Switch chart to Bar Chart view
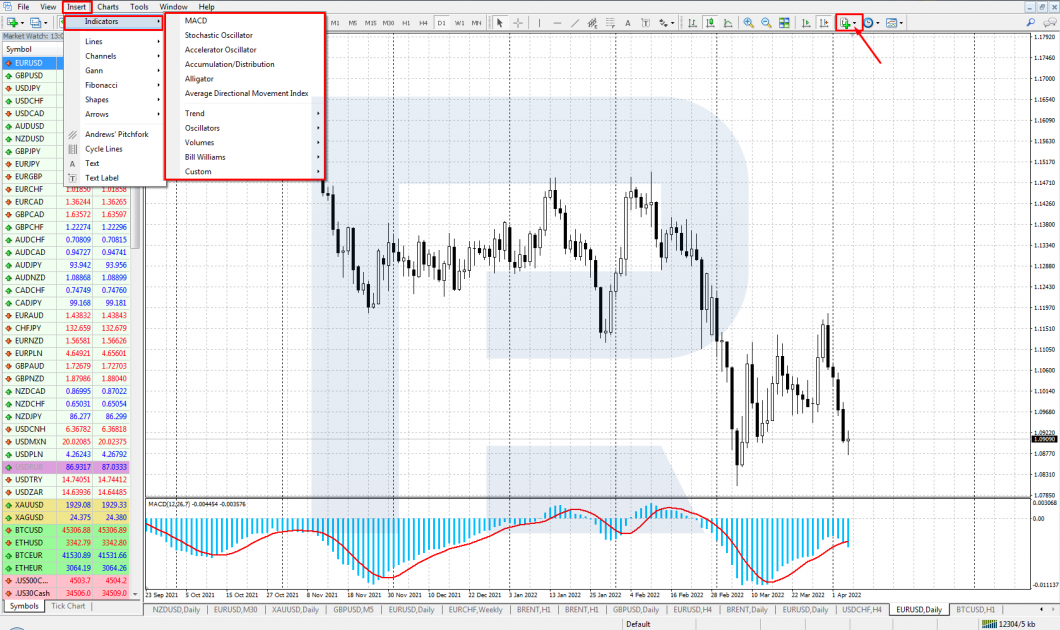1060x630 pixels. pyautogui.click(x=692, y=23)
